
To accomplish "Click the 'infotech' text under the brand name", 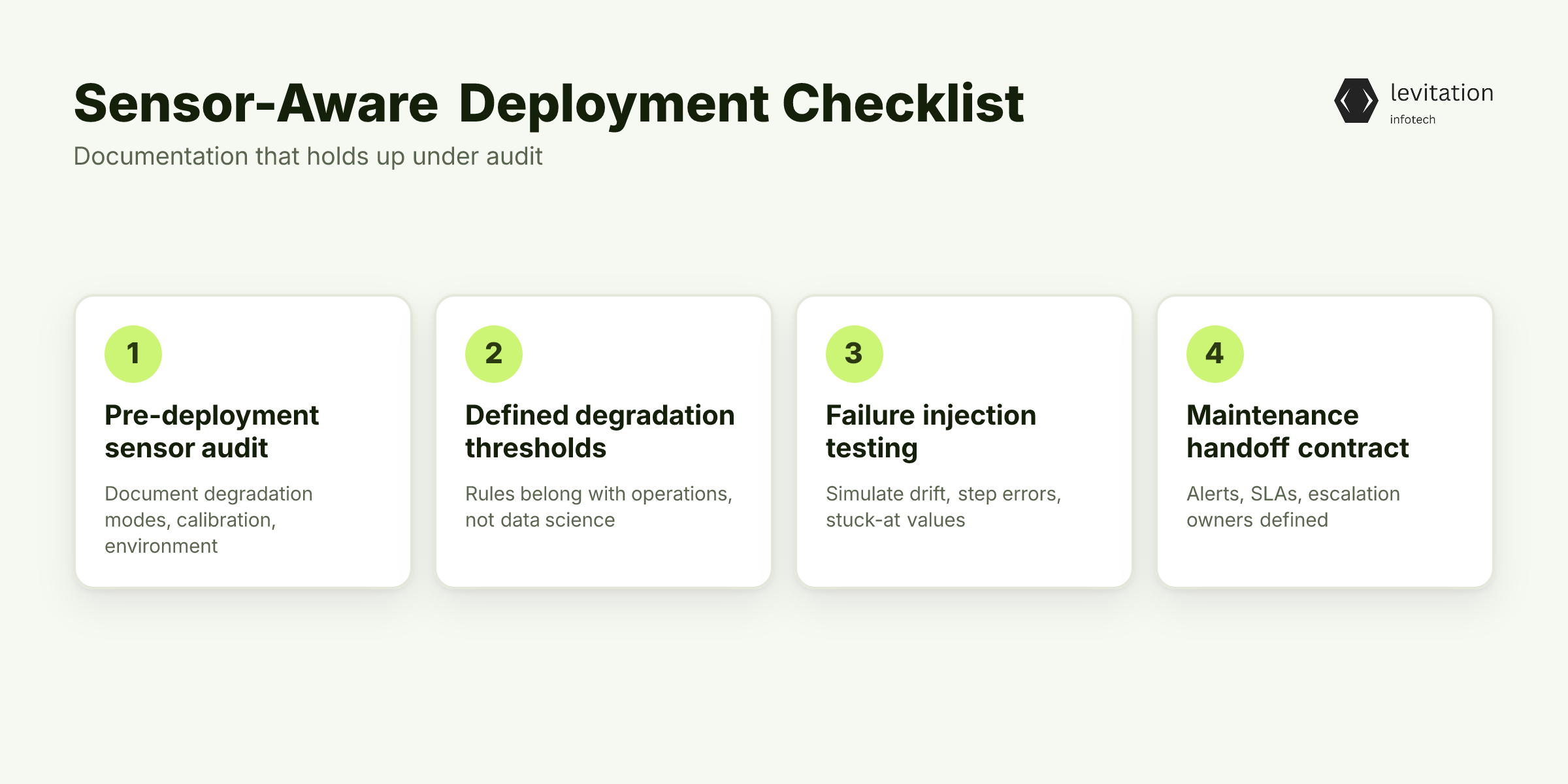I will coord(1413,120).
